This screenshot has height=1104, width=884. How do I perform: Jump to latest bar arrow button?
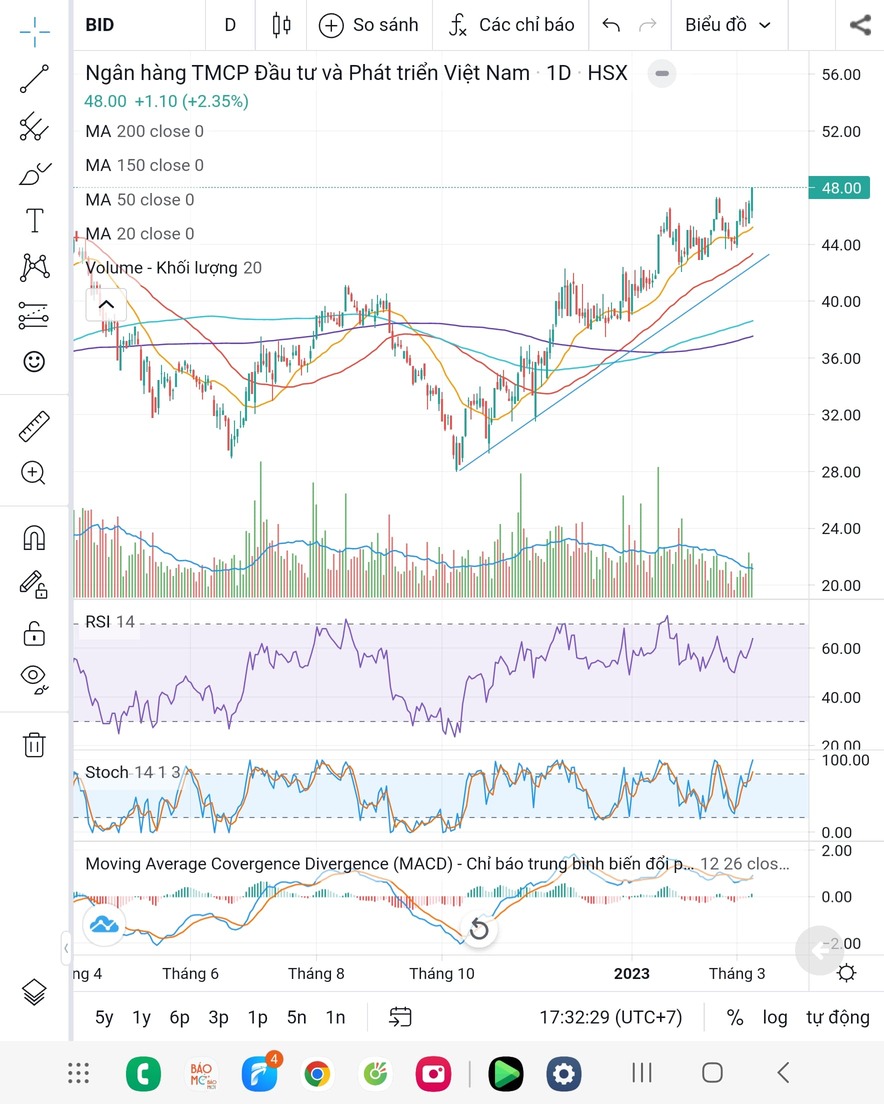[819, 951]
